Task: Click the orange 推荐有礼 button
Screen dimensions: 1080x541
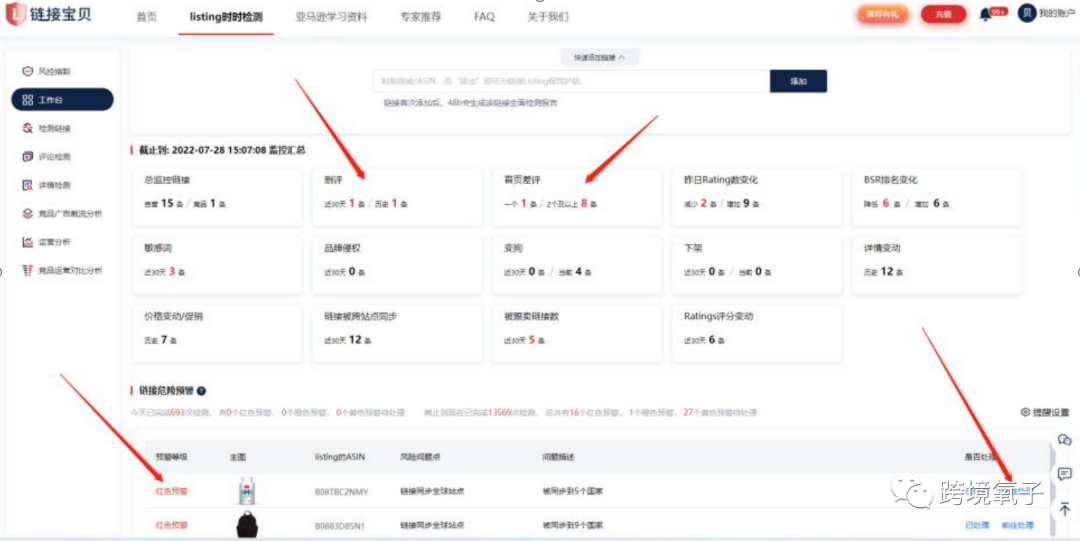Action: click(x=882, y=14)
